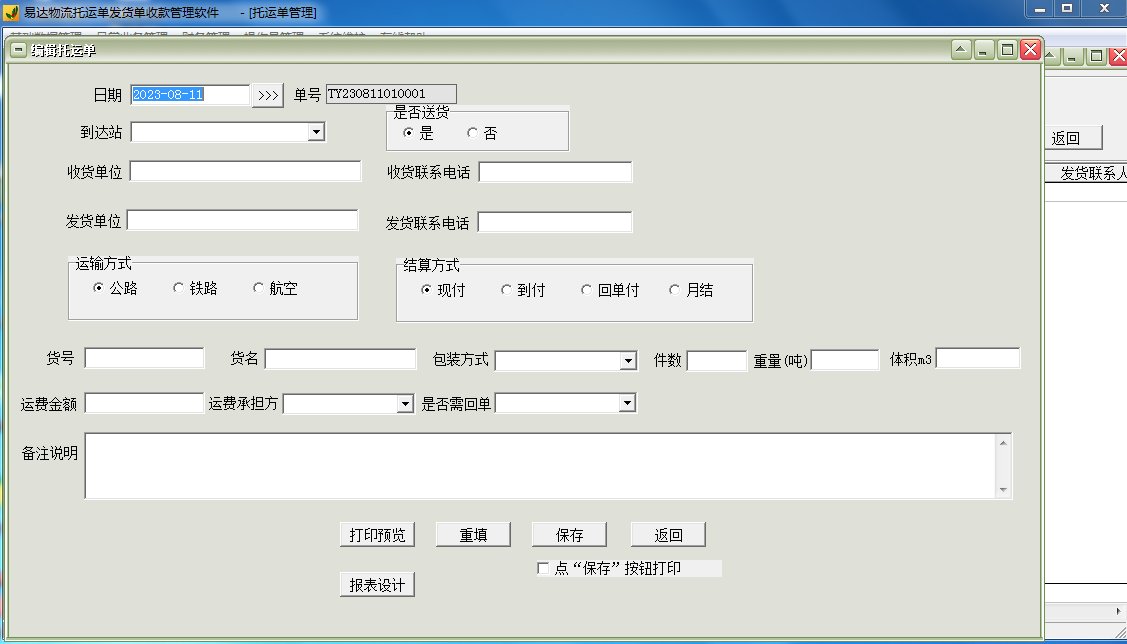Click the 重填 reset button
The image size is (1127, 644).
tap(473, 535)
